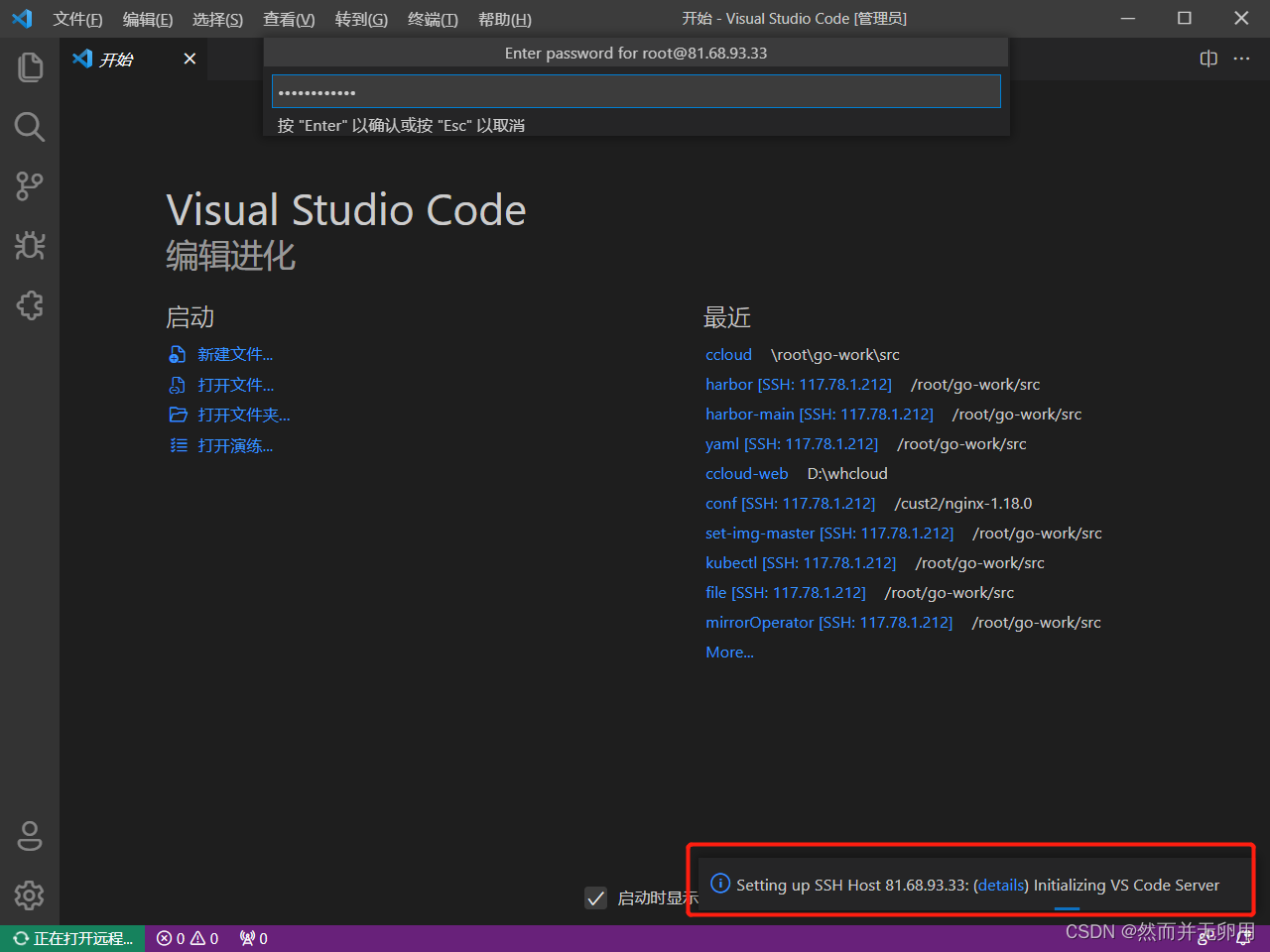Close the 开始 tab
This screenshot has width=1270, height=952.
[x=190, y=59]
